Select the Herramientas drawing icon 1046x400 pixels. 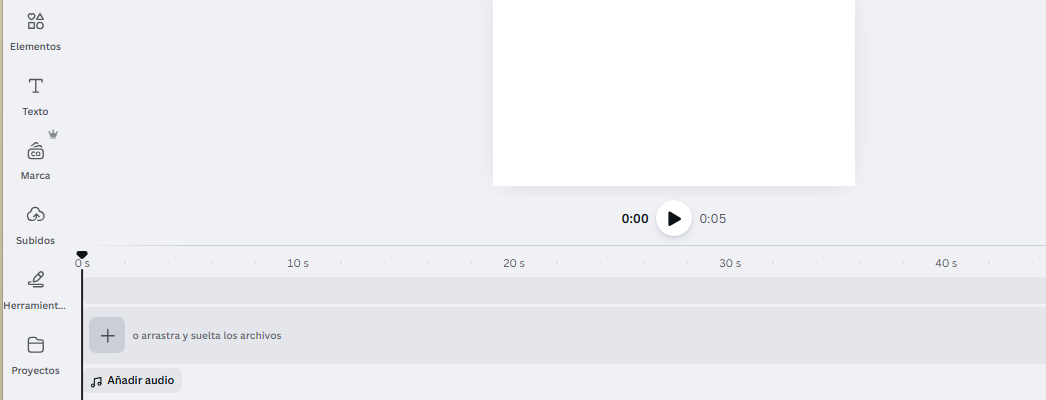(x=35, y=279)
